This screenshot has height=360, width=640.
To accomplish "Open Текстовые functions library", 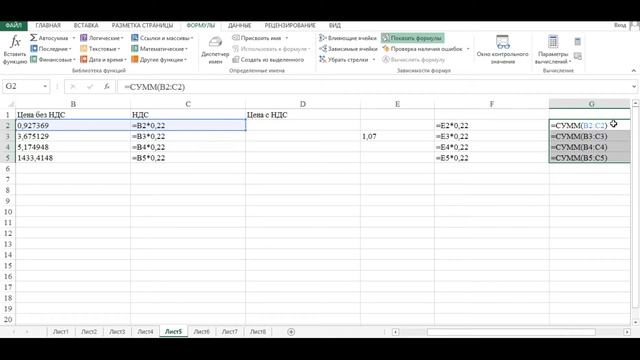I will point(100,49).
